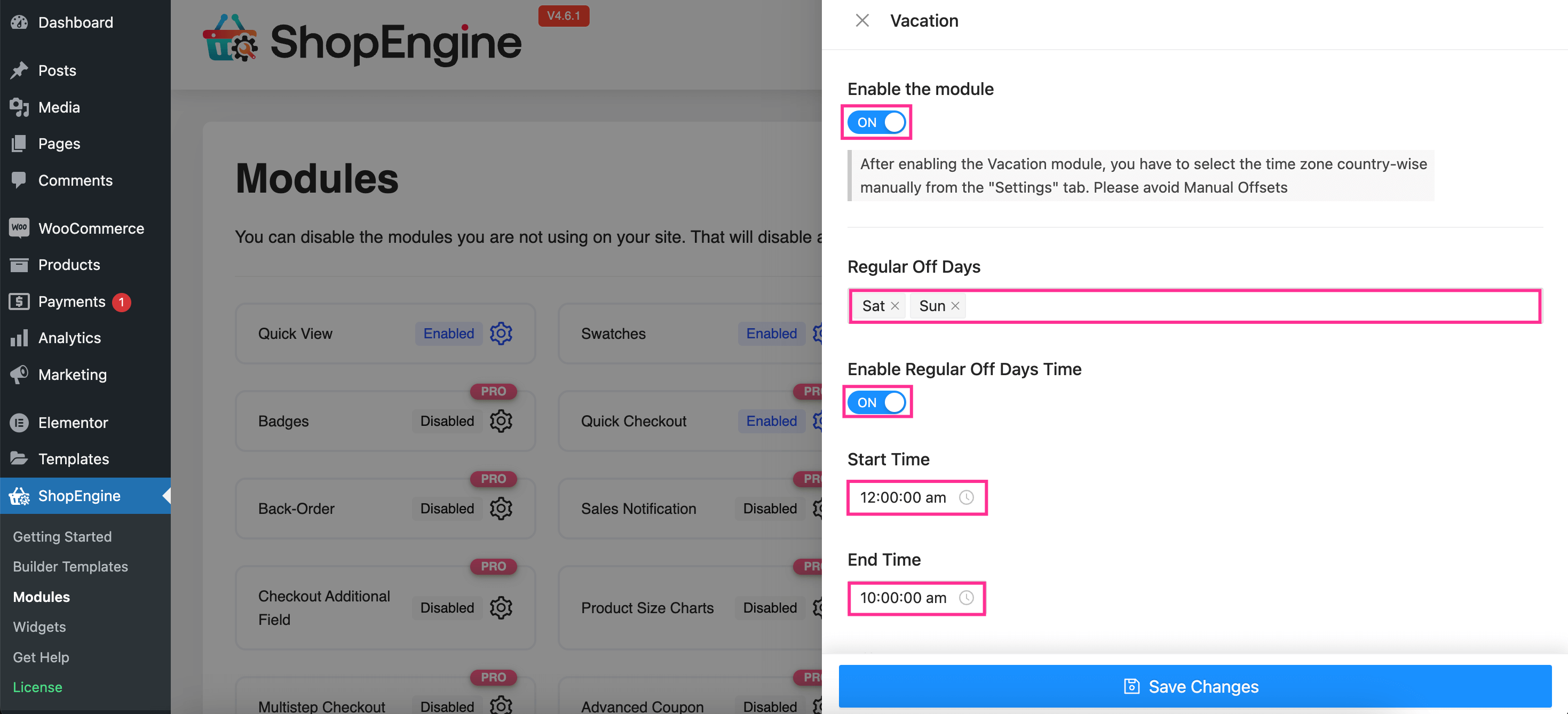Remove Sunday from Regular Off Days
The image size is (1568, 714).
956,305
